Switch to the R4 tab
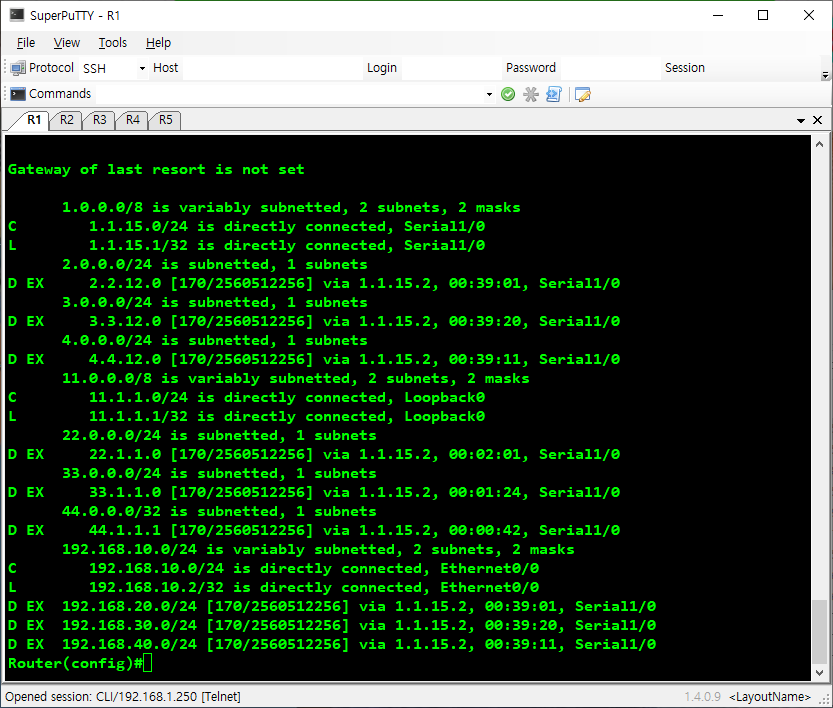The height and width of the screenshot is (708, 833). coord(132,120)
